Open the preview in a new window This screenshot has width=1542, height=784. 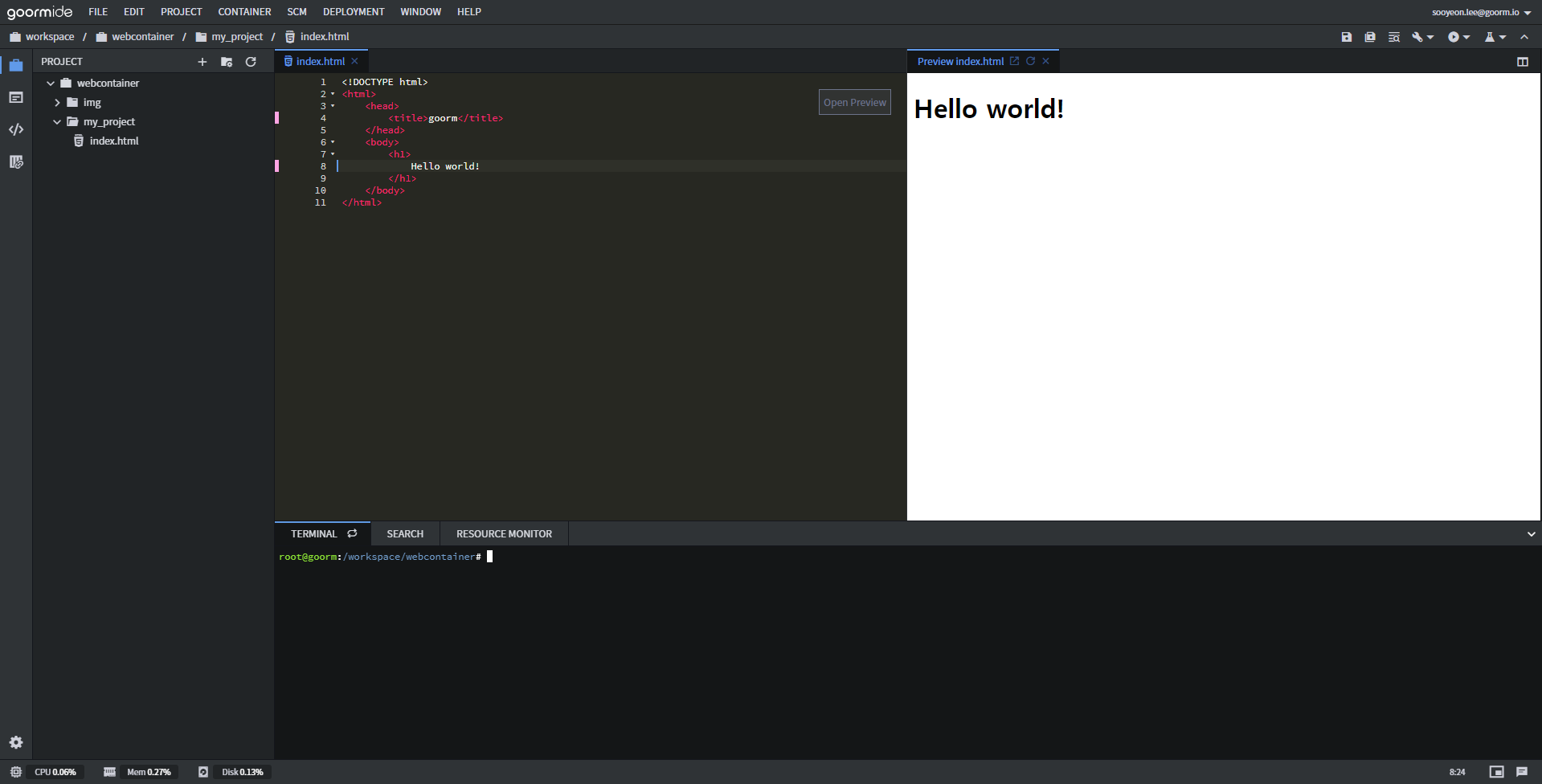click(x=1014, y=61)
